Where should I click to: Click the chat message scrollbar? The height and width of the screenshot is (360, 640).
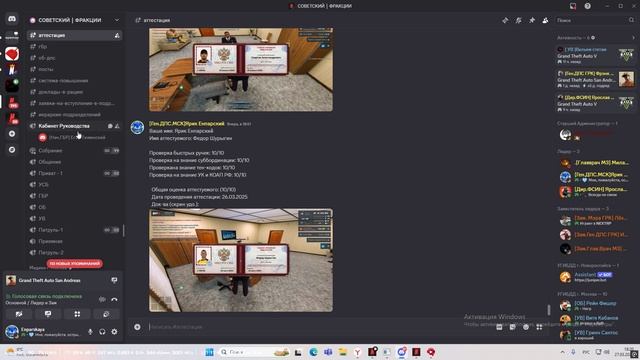pos(549,310)
